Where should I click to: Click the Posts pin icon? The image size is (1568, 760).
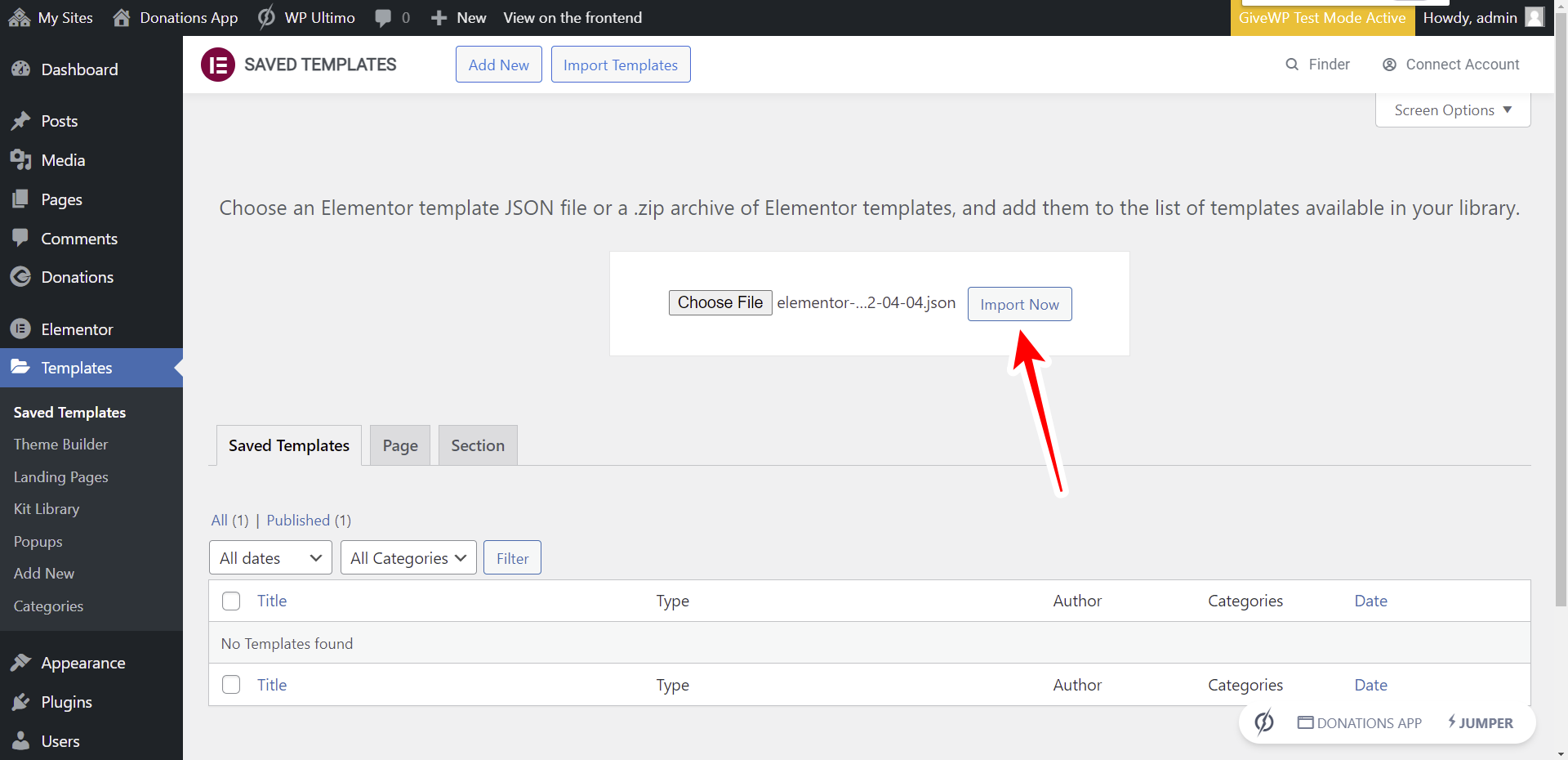coord(20,121)
